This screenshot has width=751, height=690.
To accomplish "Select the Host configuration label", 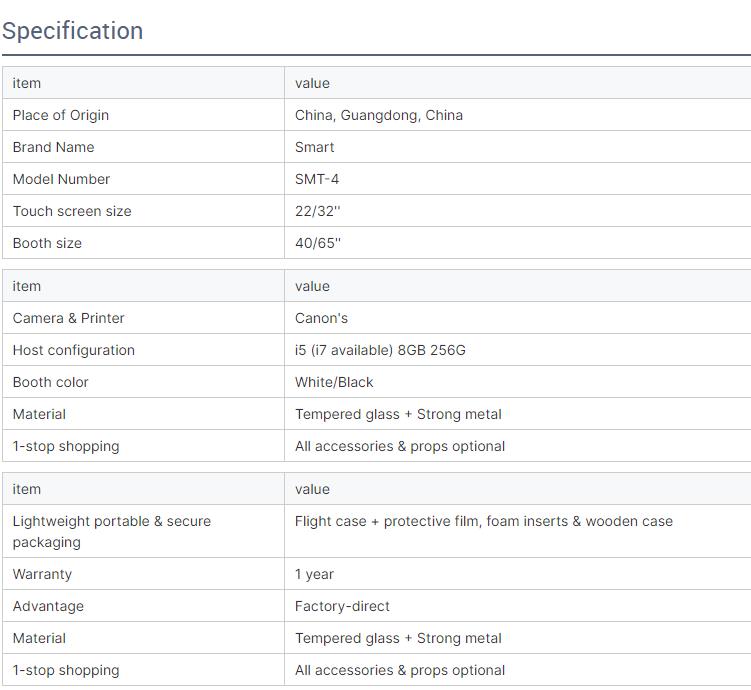I will click(x=73, y=350).
